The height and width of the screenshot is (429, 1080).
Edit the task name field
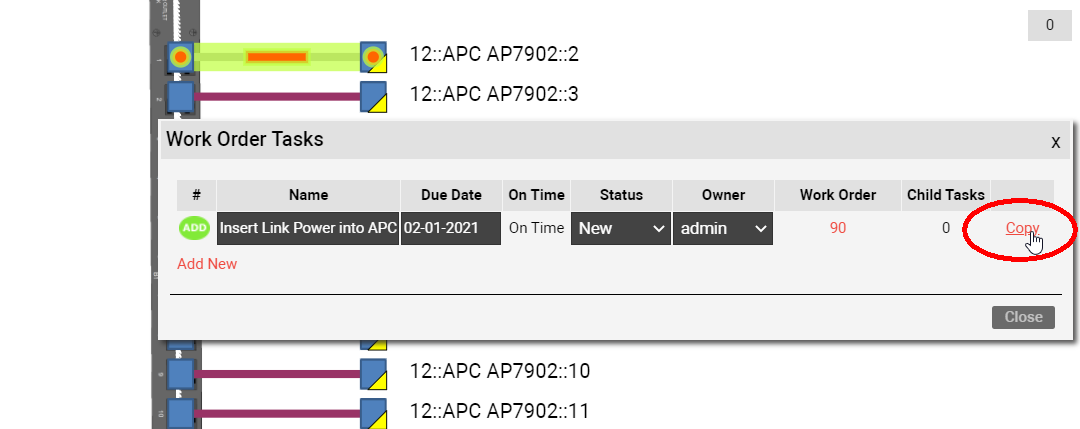pyautogui.click(x=308, y=228)
